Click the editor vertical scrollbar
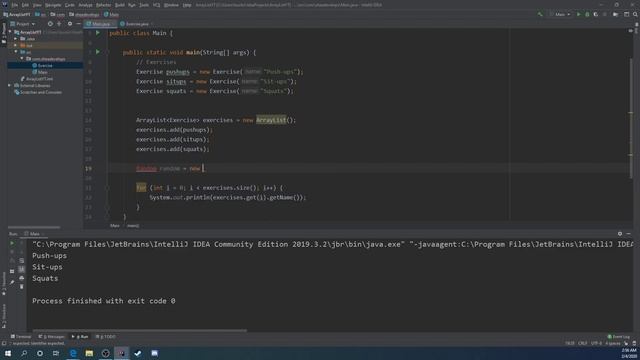Screen dimensions: 640x360 coord(631,118)
